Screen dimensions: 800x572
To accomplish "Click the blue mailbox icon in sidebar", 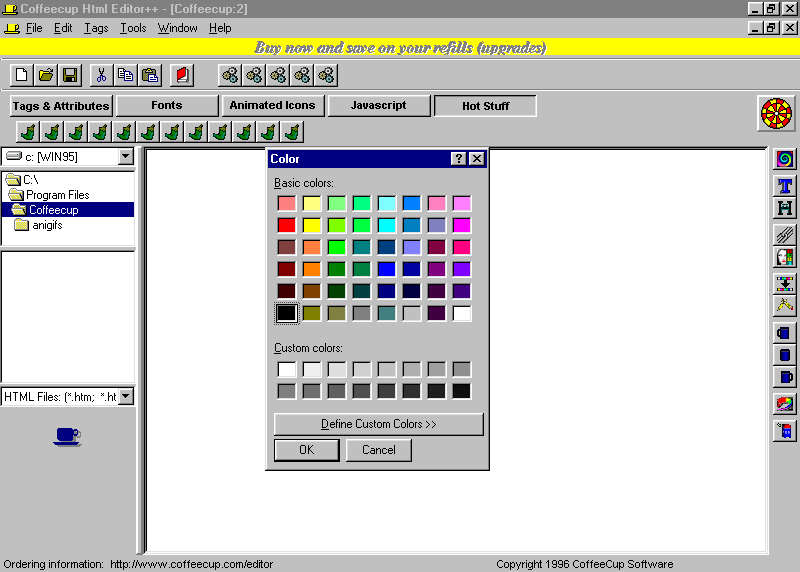I will click(x=785, y=431).
